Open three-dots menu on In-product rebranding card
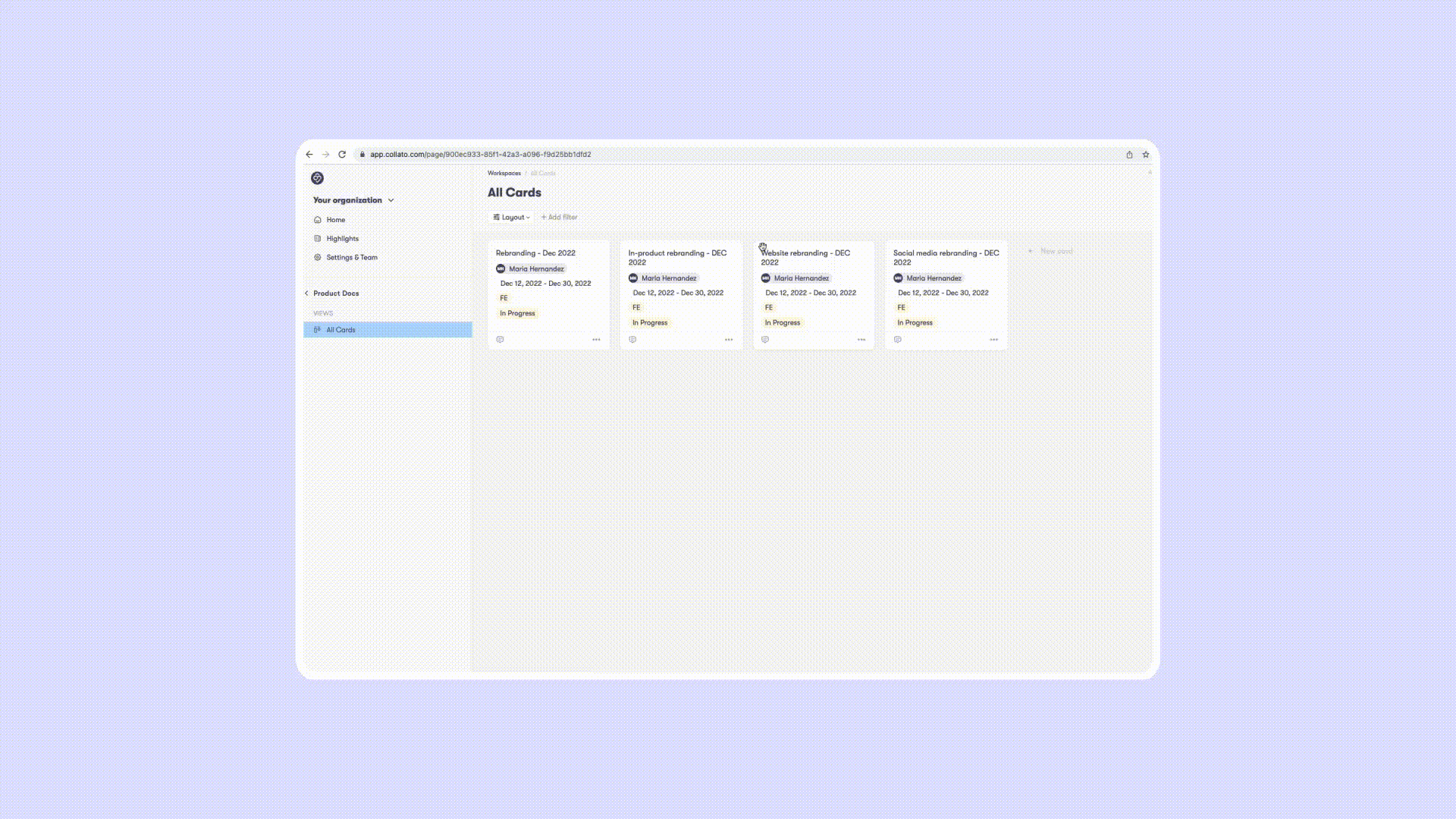1456x819 pixels. point(729,340)
